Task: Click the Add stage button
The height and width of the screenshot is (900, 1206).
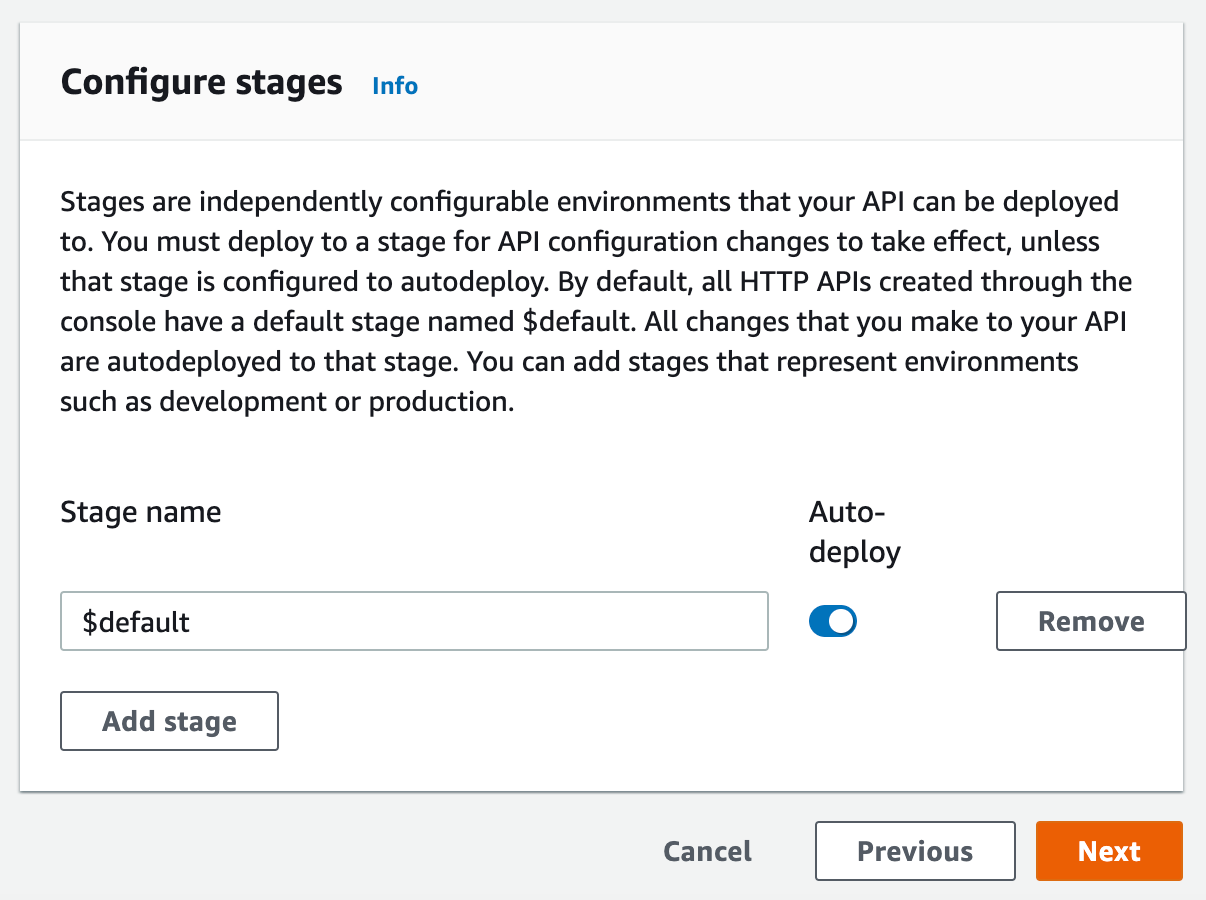Action: click(x=169, y=722)
